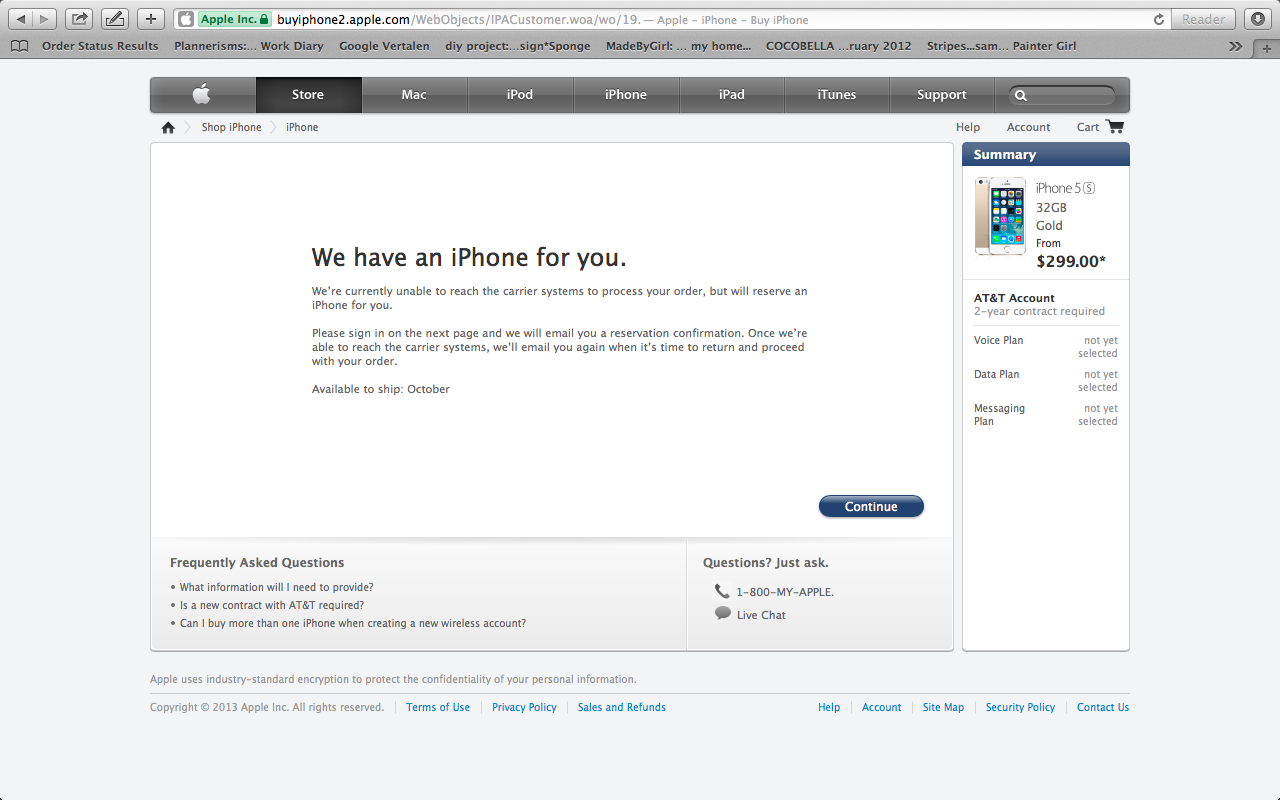The image size is (1280, 800).
Task: Open the iTunes tab
Action: 837,95
